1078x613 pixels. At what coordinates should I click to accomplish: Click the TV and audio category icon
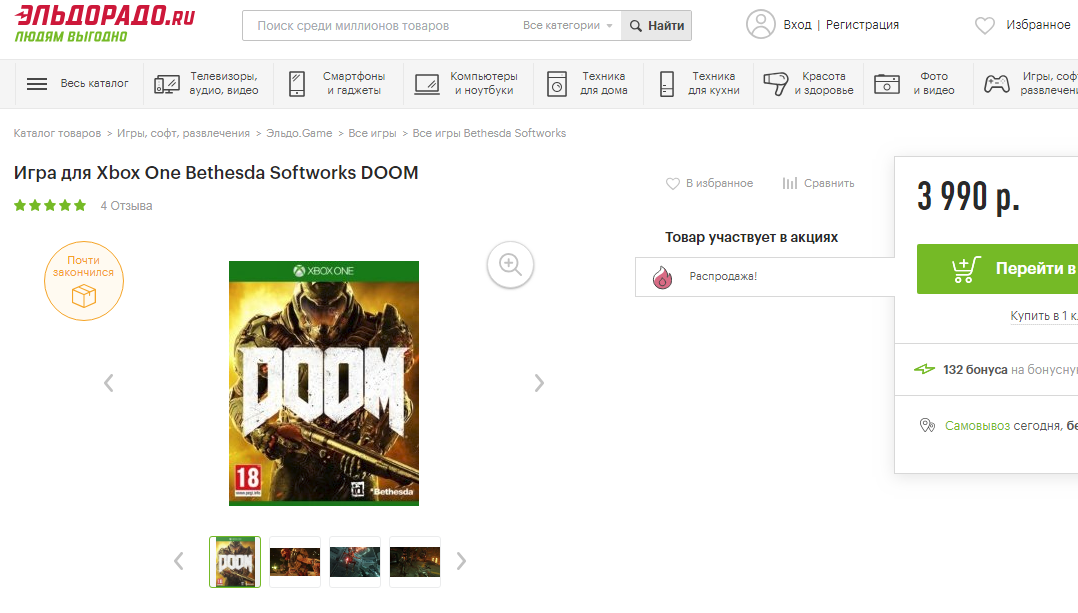tap(166, 84)
